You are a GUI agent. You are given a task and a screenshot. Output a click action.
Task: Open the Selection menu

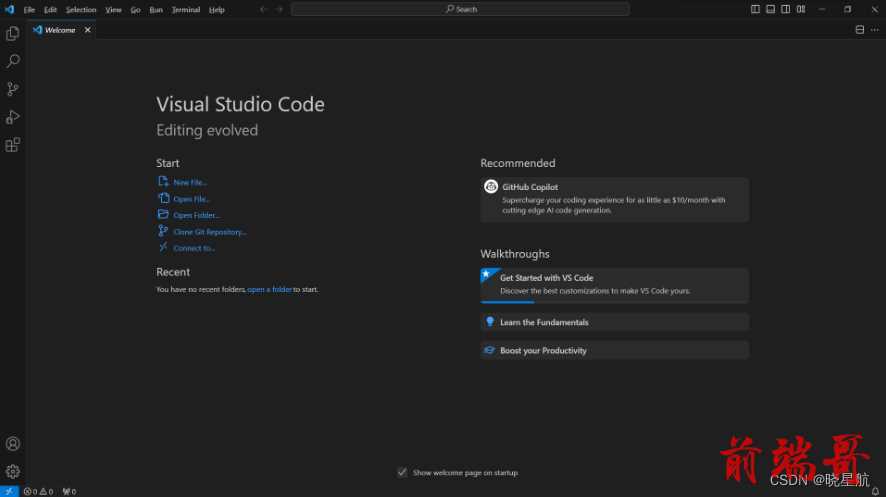[81, 10]
